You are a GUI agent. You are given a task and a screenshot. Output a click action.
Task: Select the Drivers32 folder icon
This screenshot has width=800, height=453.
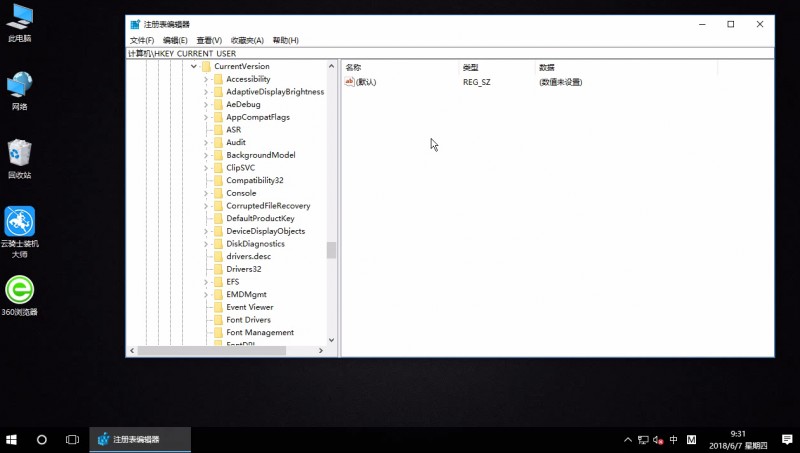218,269
